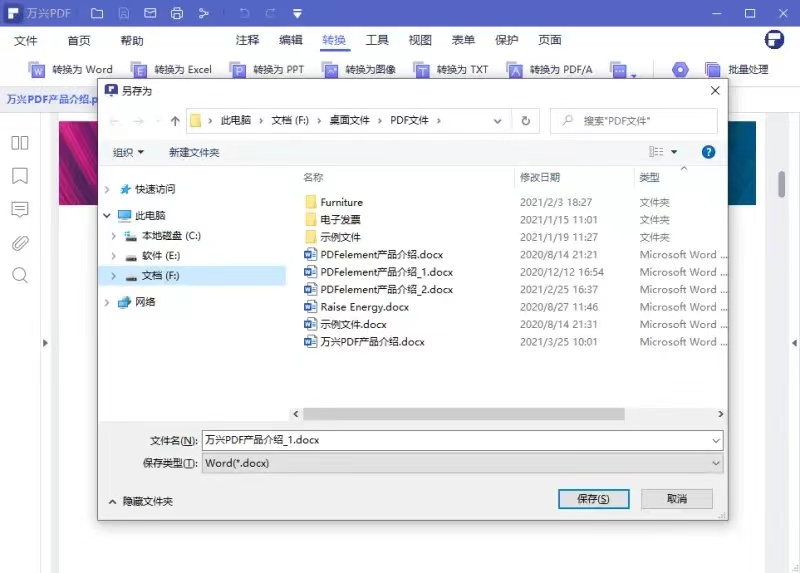Expand 快速访问 tree node
Viewport: 800px width, 573px height.
107,189
